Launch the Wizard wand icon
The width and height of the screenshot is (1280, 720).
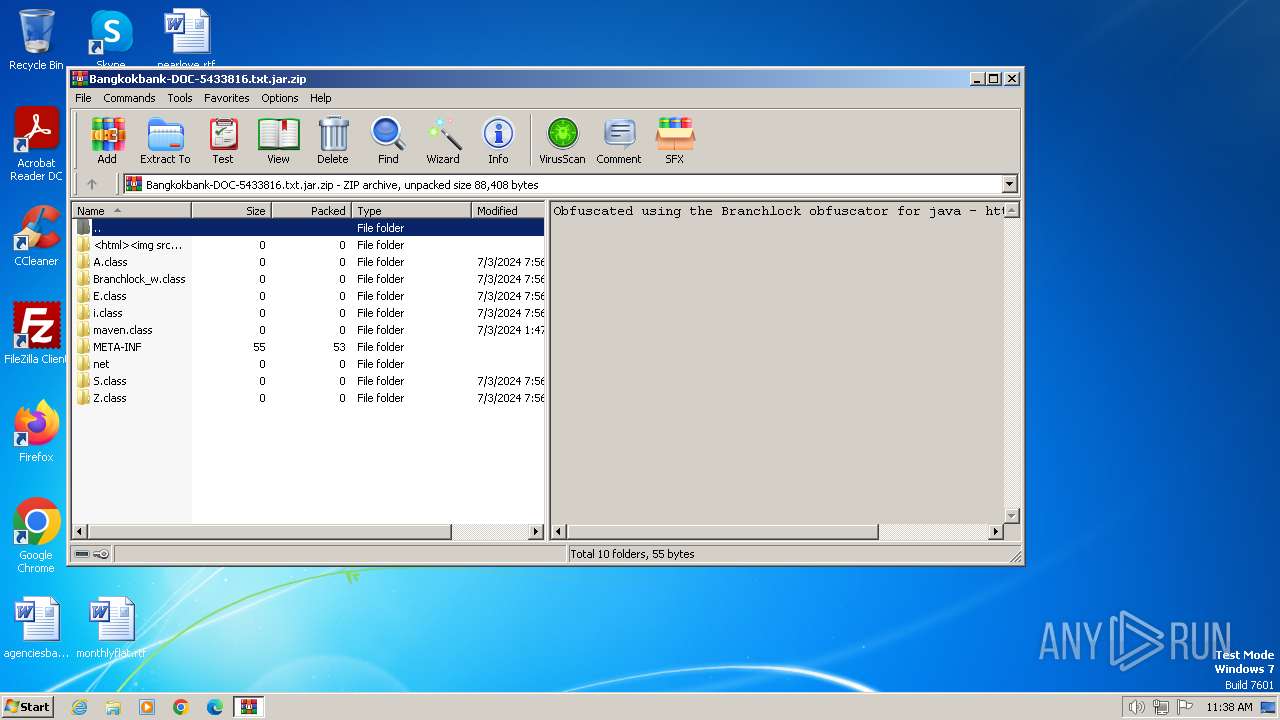(x=443, y=141)
